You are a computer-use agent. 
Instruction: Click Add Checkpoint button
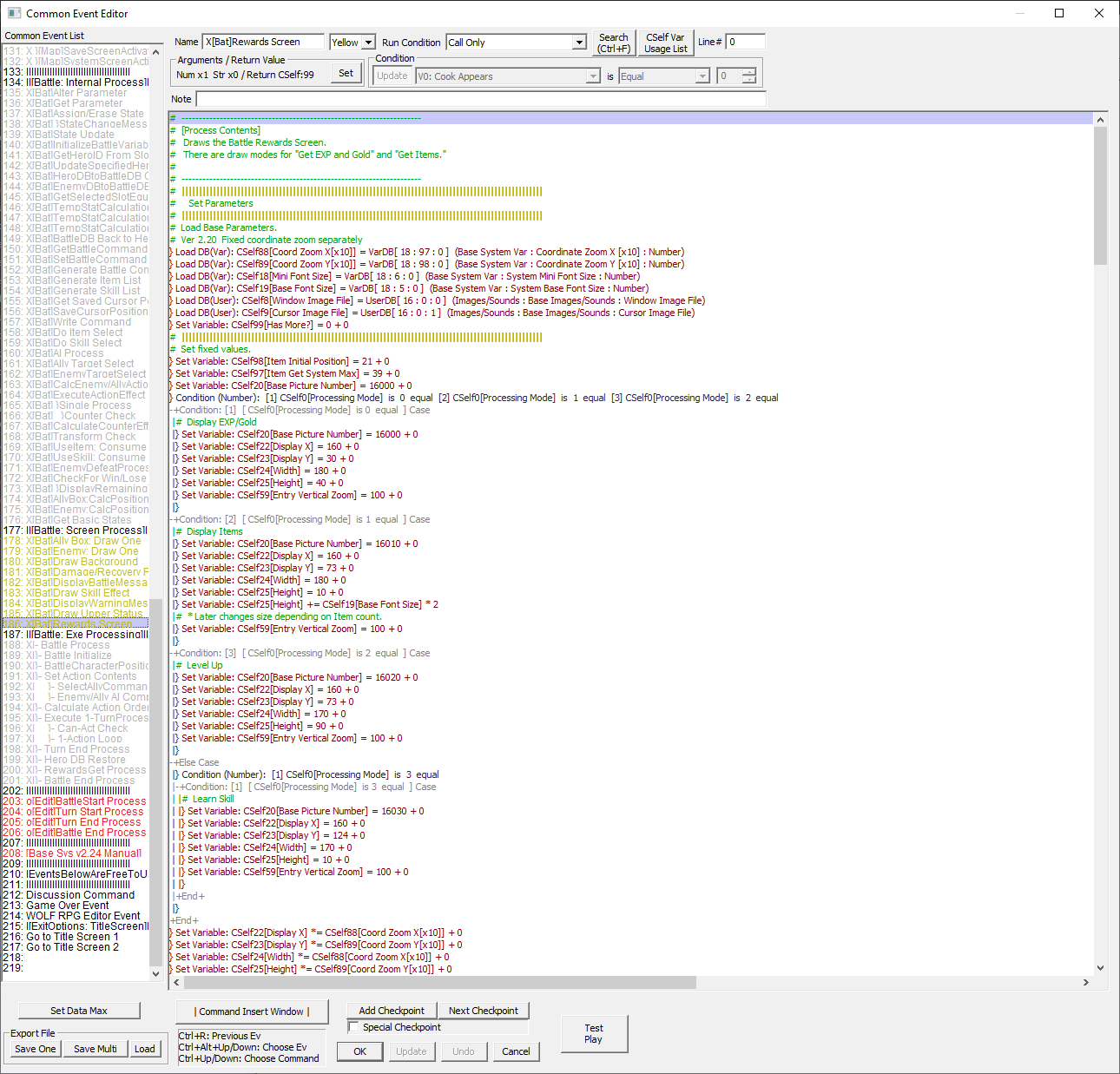(392, 1011)
